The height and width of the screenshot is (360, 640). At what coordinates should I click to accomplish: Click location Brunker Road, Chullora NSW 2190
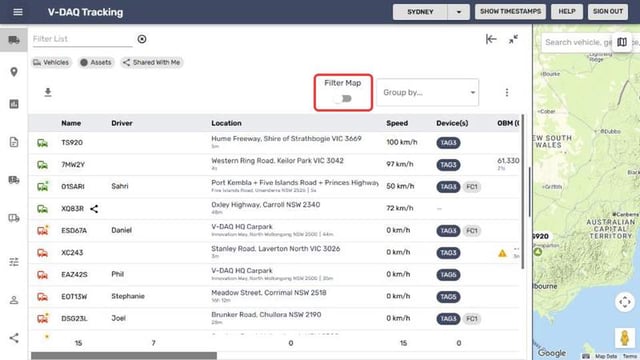pyautogui.click(x=266, y=315)
